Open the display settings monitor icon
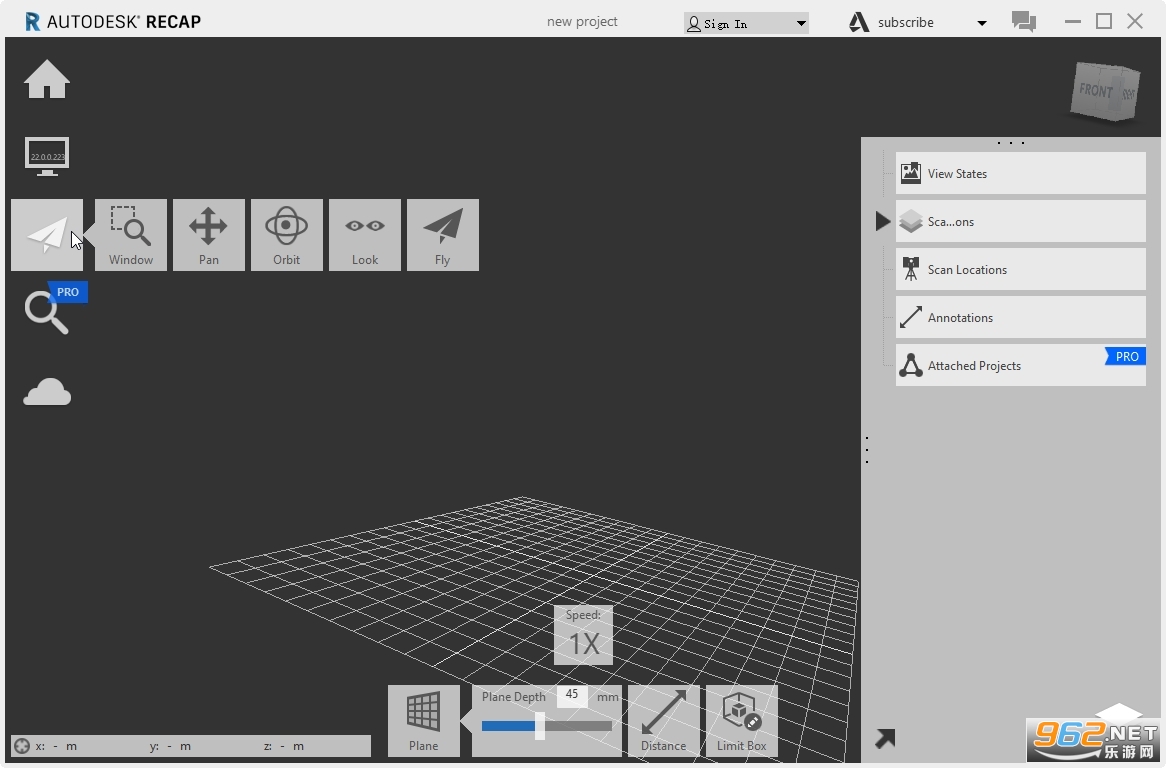Image resolution: width=1166 pixels, height=768 pixels. 47,157
